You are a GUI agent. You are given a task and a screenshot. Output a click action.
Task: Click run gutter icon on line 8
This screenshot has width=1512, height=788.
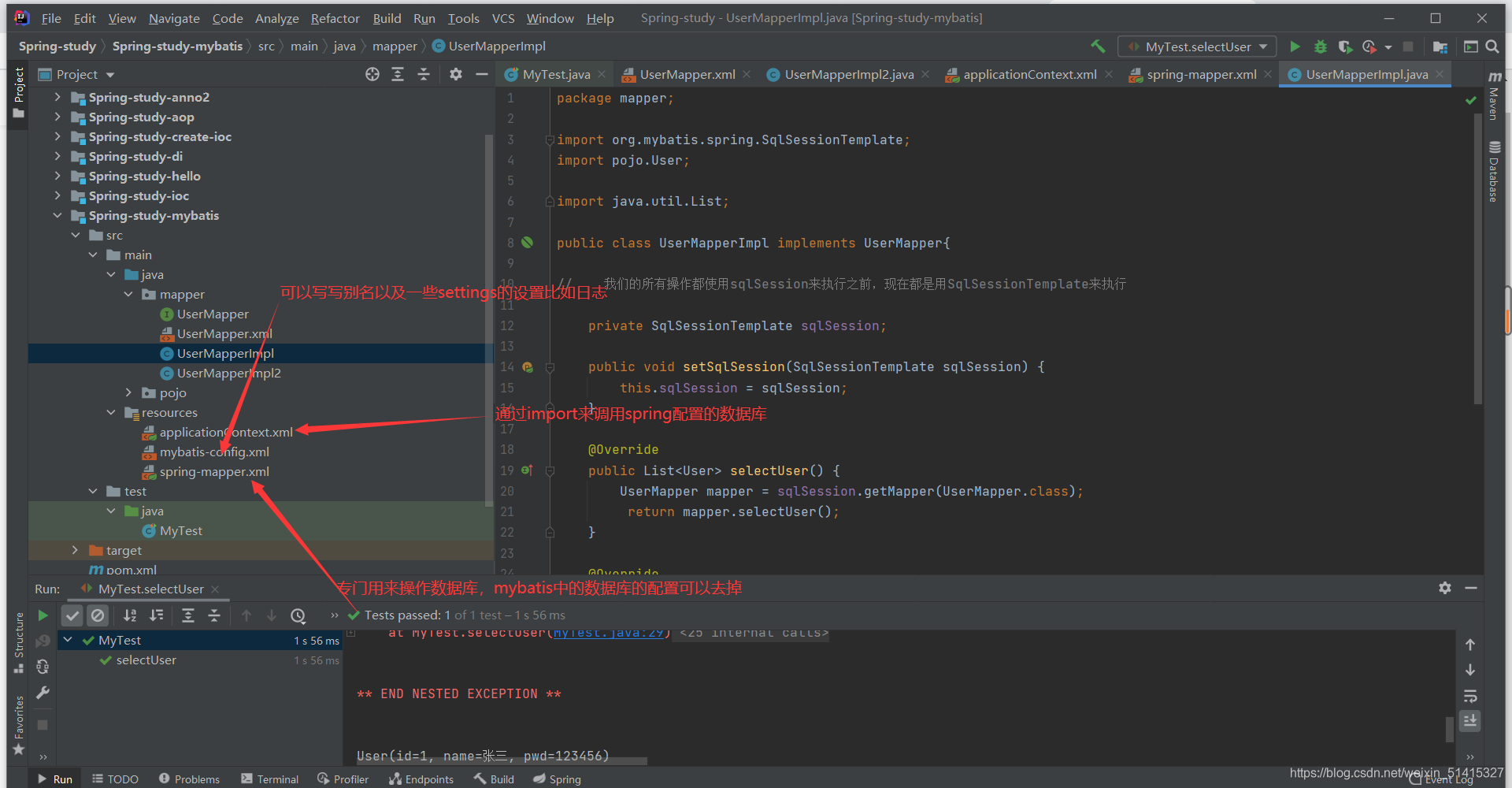point(528,243)
